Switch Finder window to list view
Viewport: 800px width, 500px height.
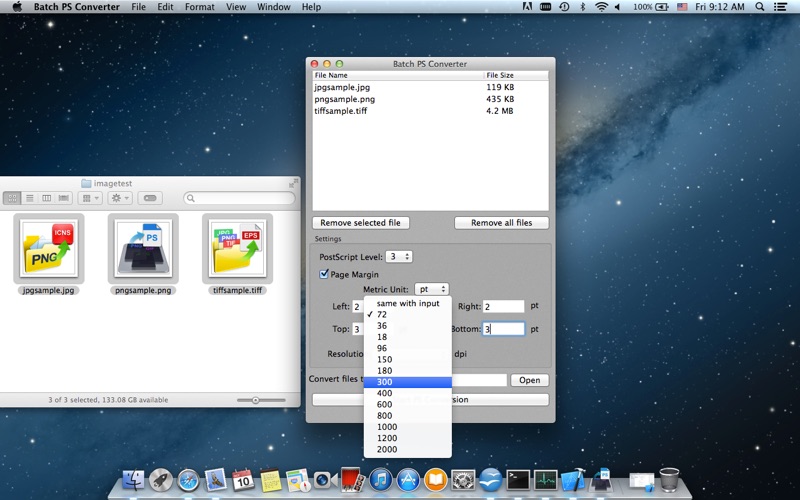click(30, 198)
